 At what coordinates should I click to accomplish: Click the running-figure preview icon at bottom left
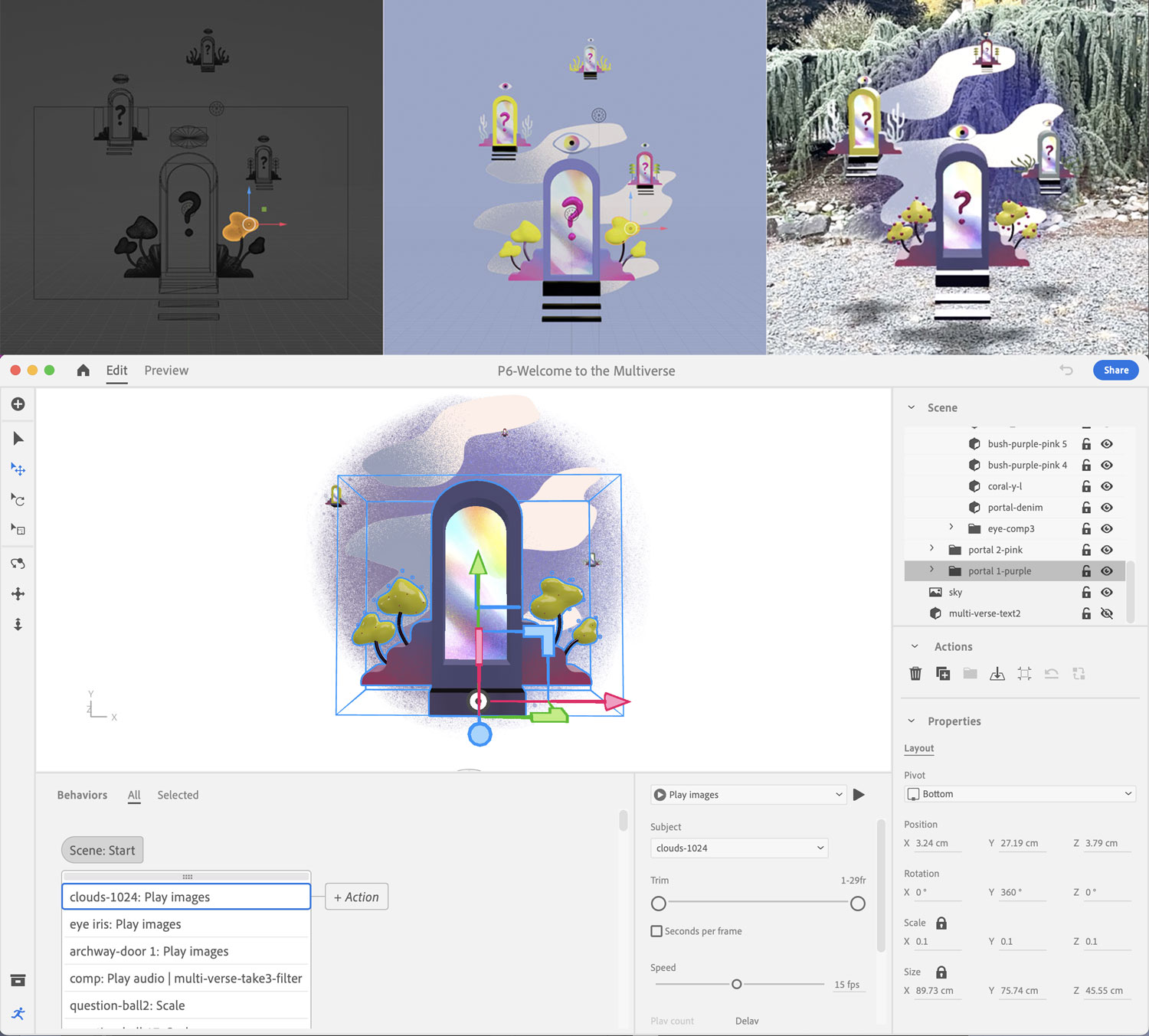point(18,1014)
